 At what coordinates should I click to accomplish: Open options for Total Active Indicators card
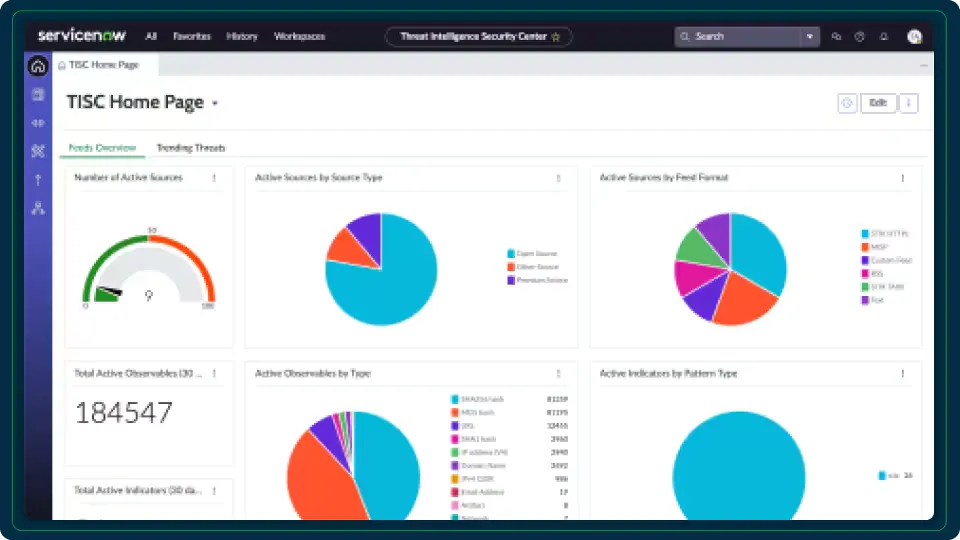tap(214, 491)
